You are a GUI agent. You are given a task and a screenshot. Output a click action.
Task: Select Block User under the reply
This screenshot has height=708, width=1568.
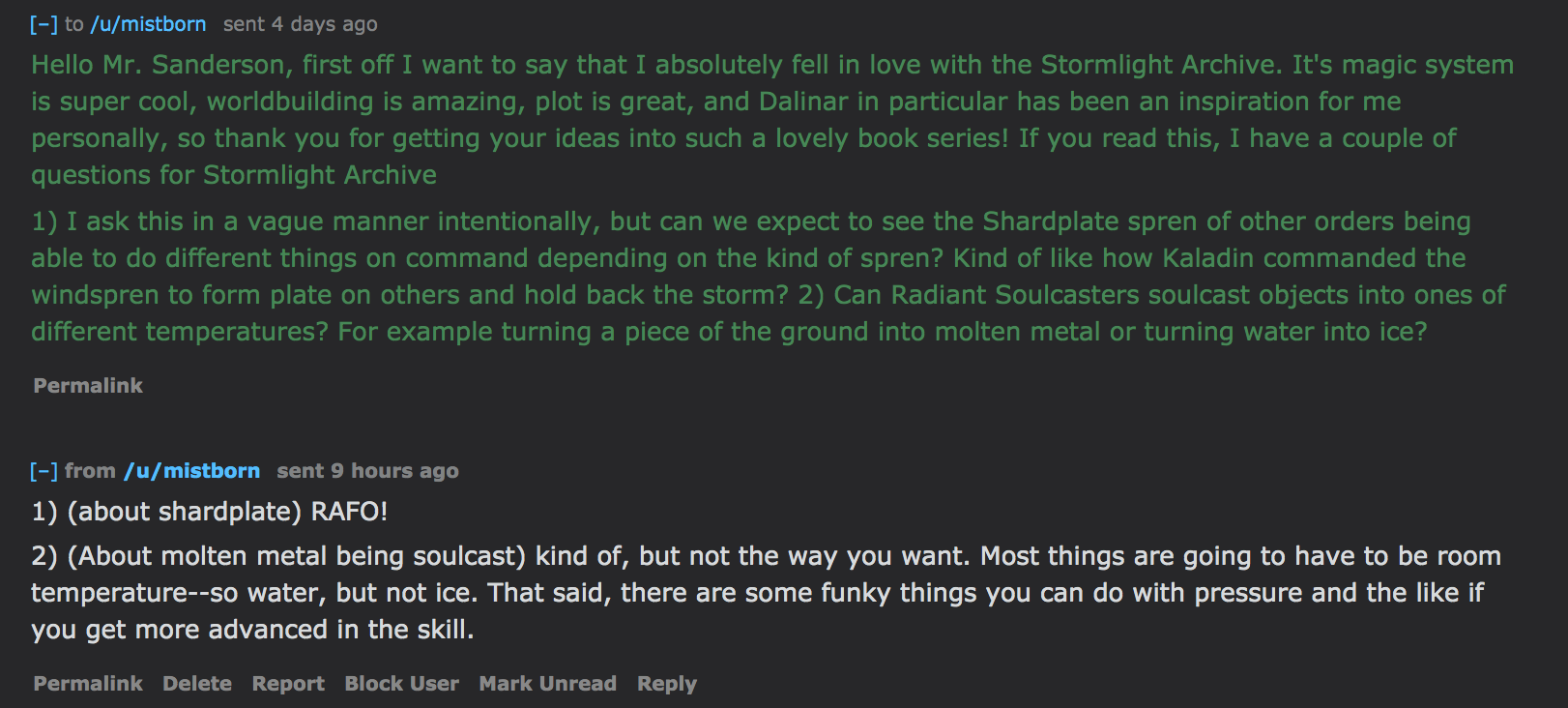pyautogui.click(x=402, y=684)
